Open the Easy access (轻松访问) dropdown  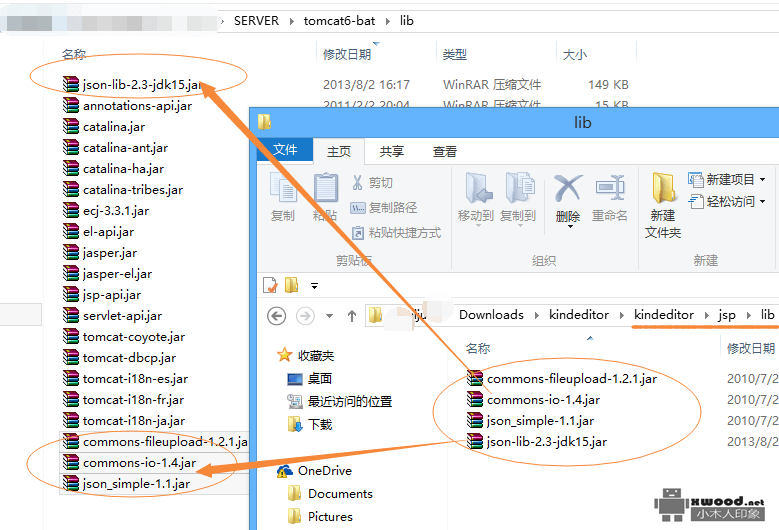pyautogui.click(x=733, y=201)
